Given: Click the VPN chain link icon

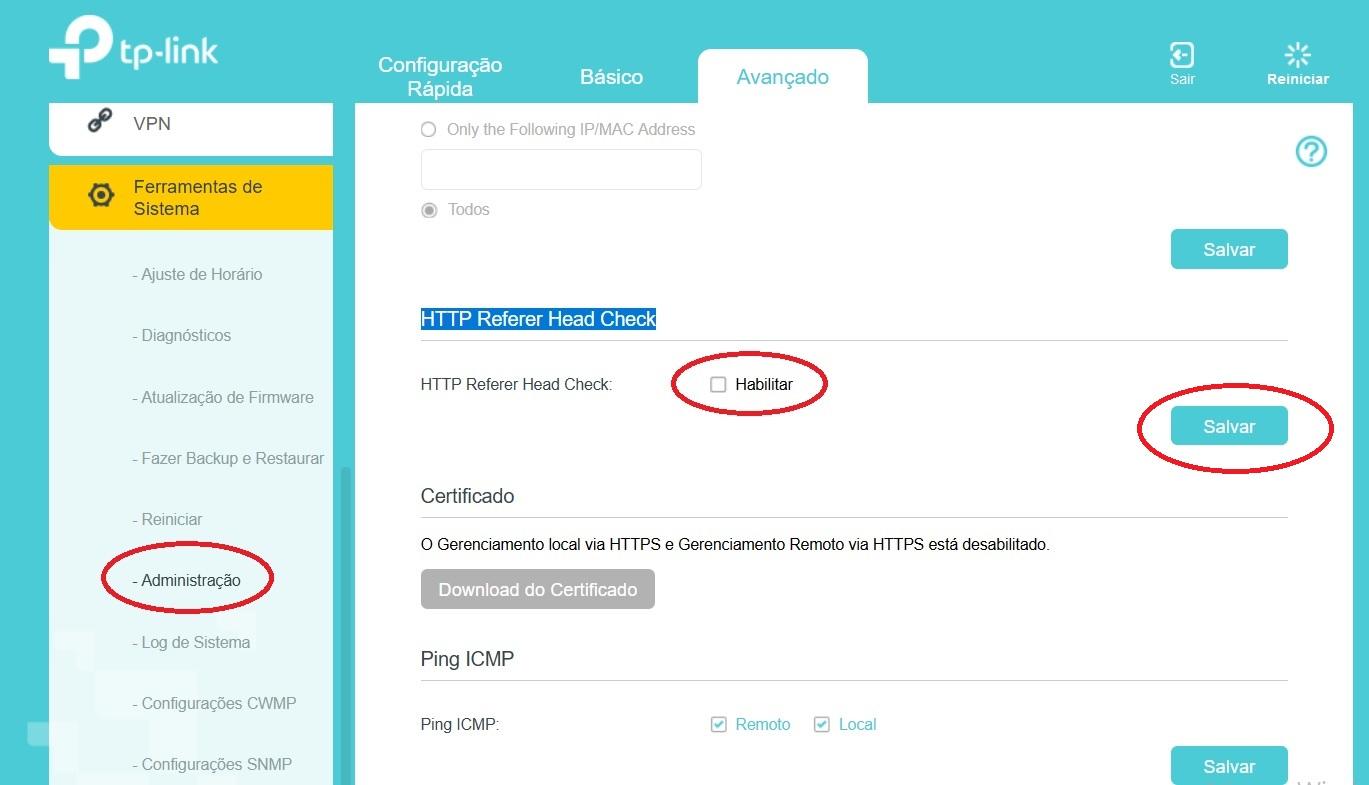Looking at the screenshot, I should (100, 122).
